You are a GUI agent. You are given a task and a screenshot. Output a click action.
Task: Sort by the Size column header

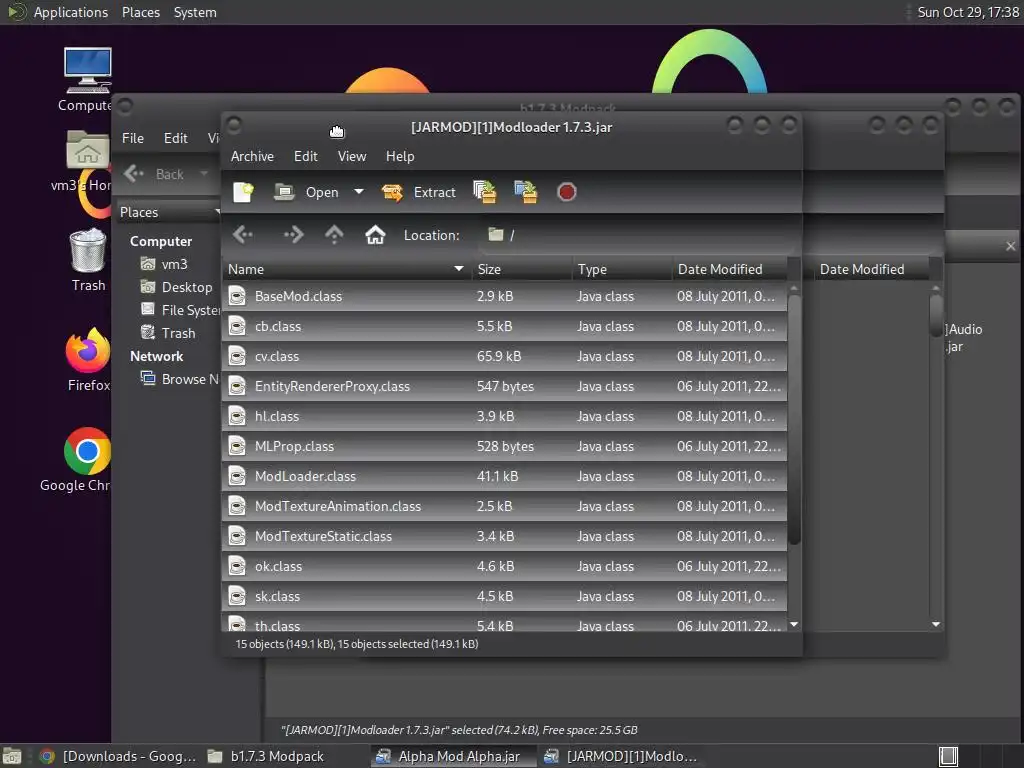(522, 269)
